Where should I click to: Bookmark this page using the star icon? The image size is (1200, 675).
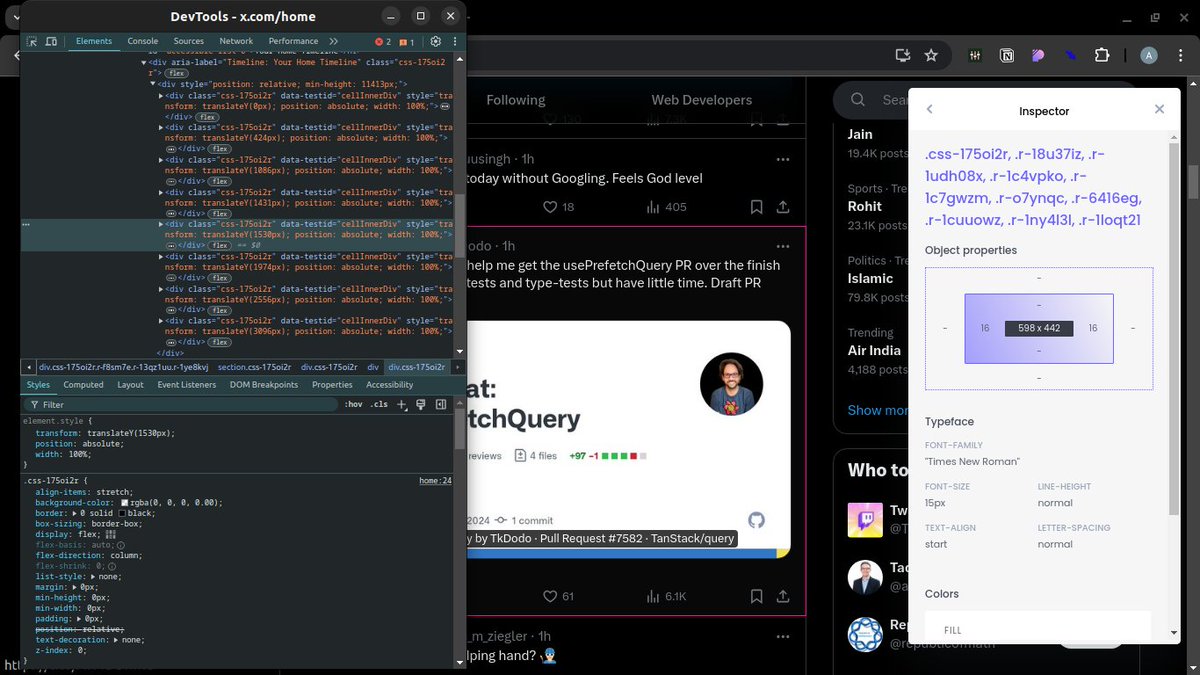coord(931,56)
